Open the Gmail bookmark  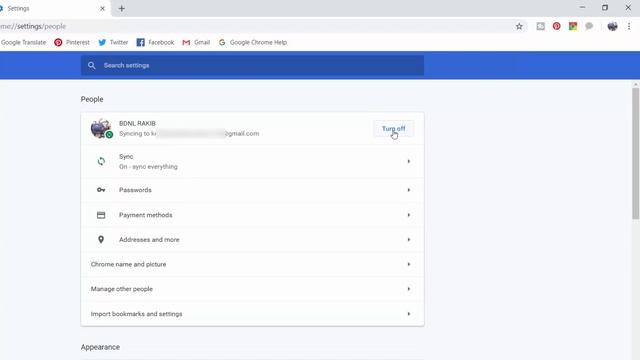click(196, 42)
